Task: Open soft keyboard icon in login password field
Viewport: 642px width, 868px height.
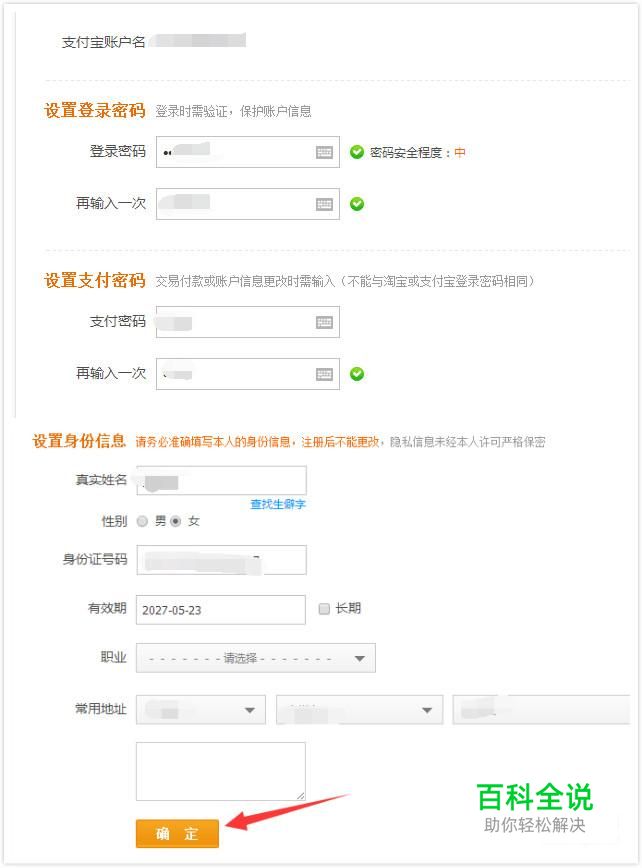Action: pyautogui.click(x=324, y=152)
